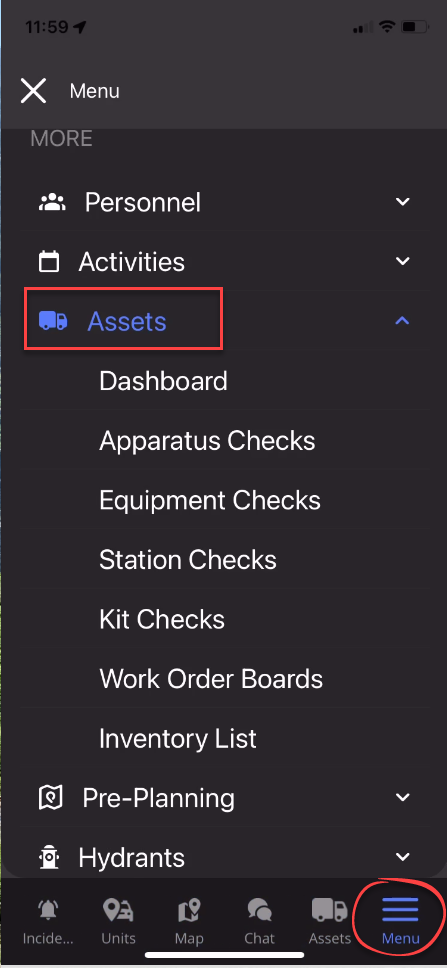
Task: Expand the Activities section chevron
Action: 403,261
